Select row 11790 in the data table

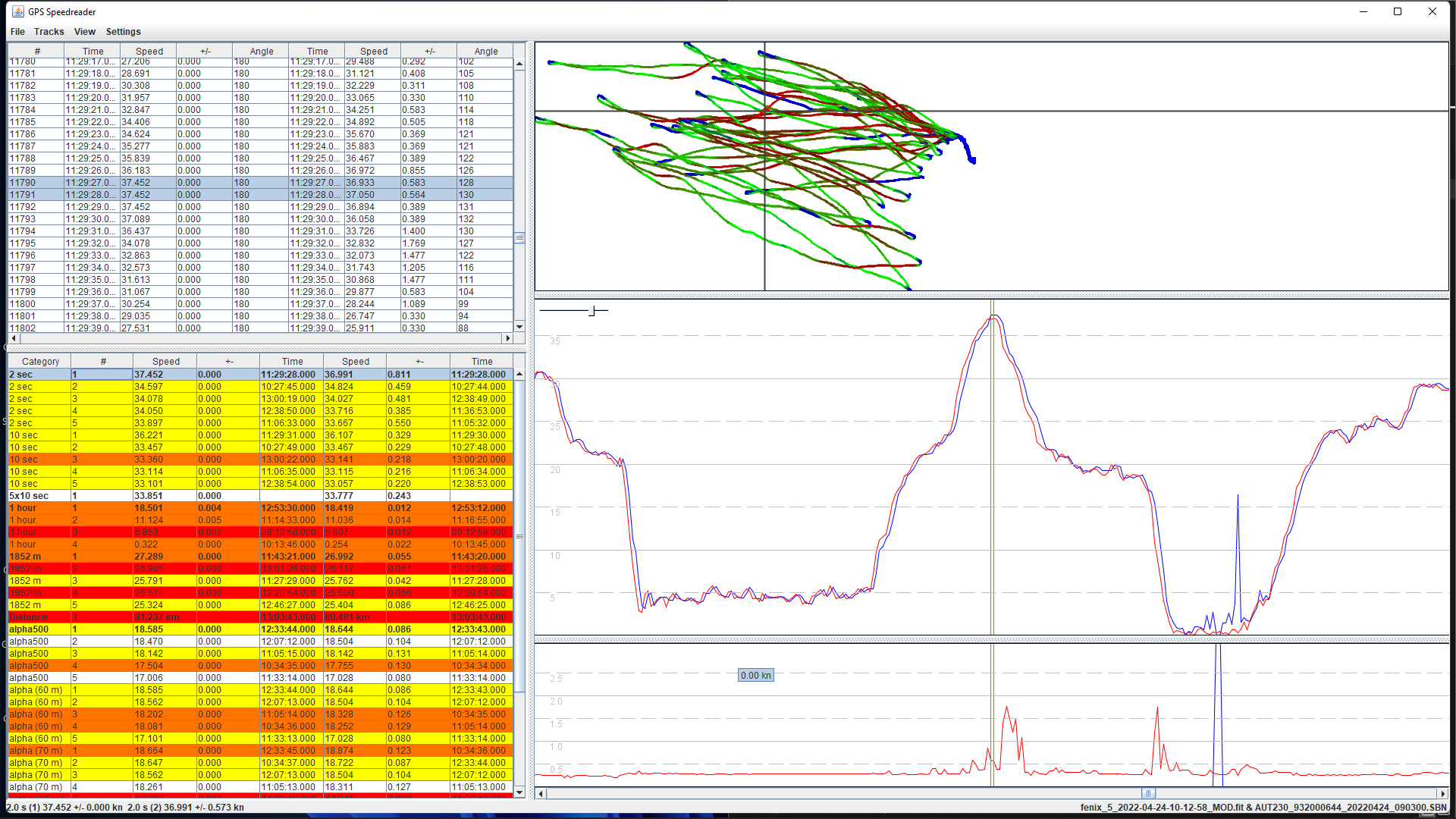[x=260, y=183]
